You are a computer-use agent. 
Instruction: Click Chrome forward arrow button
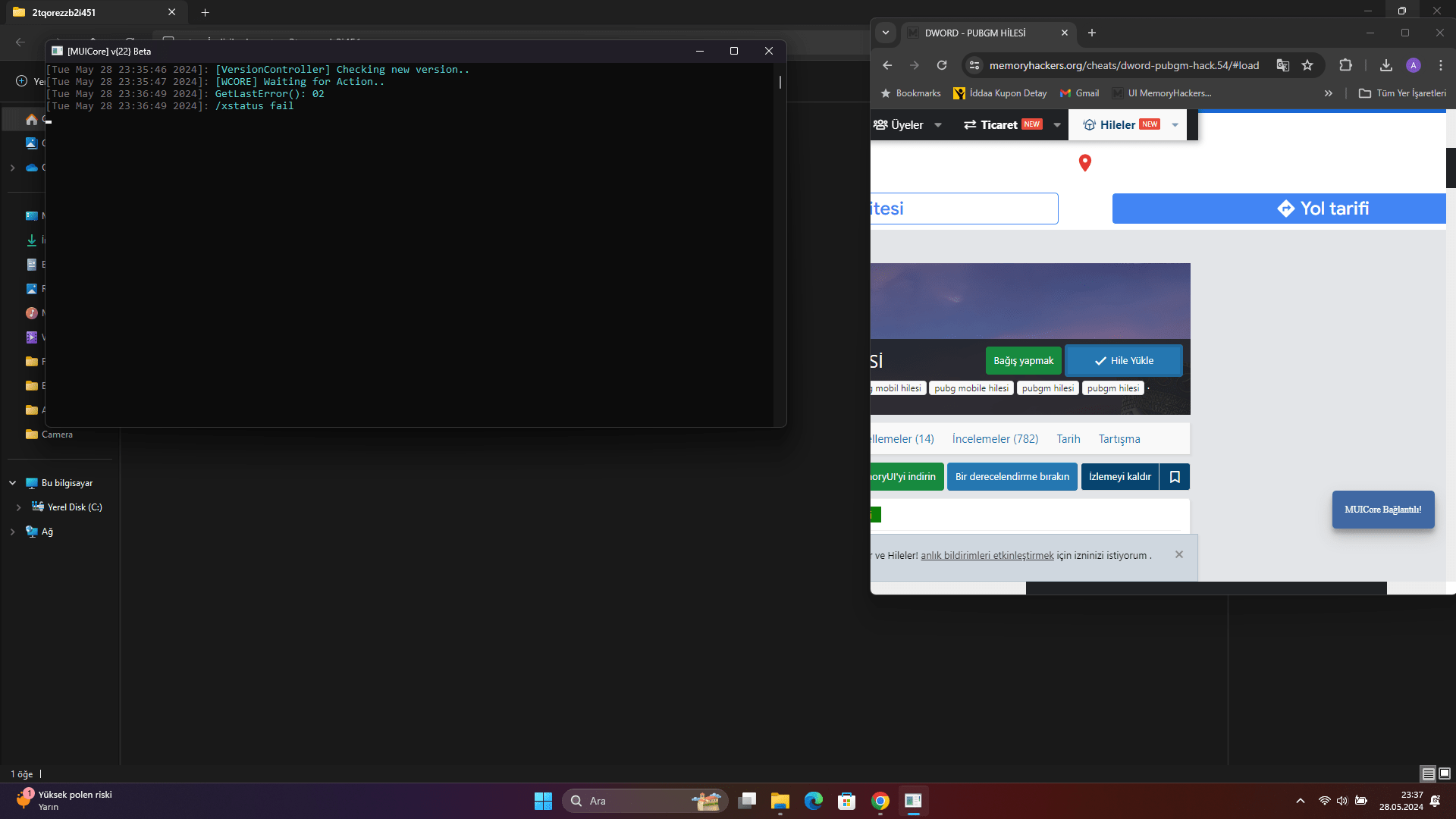click(915, 65)
